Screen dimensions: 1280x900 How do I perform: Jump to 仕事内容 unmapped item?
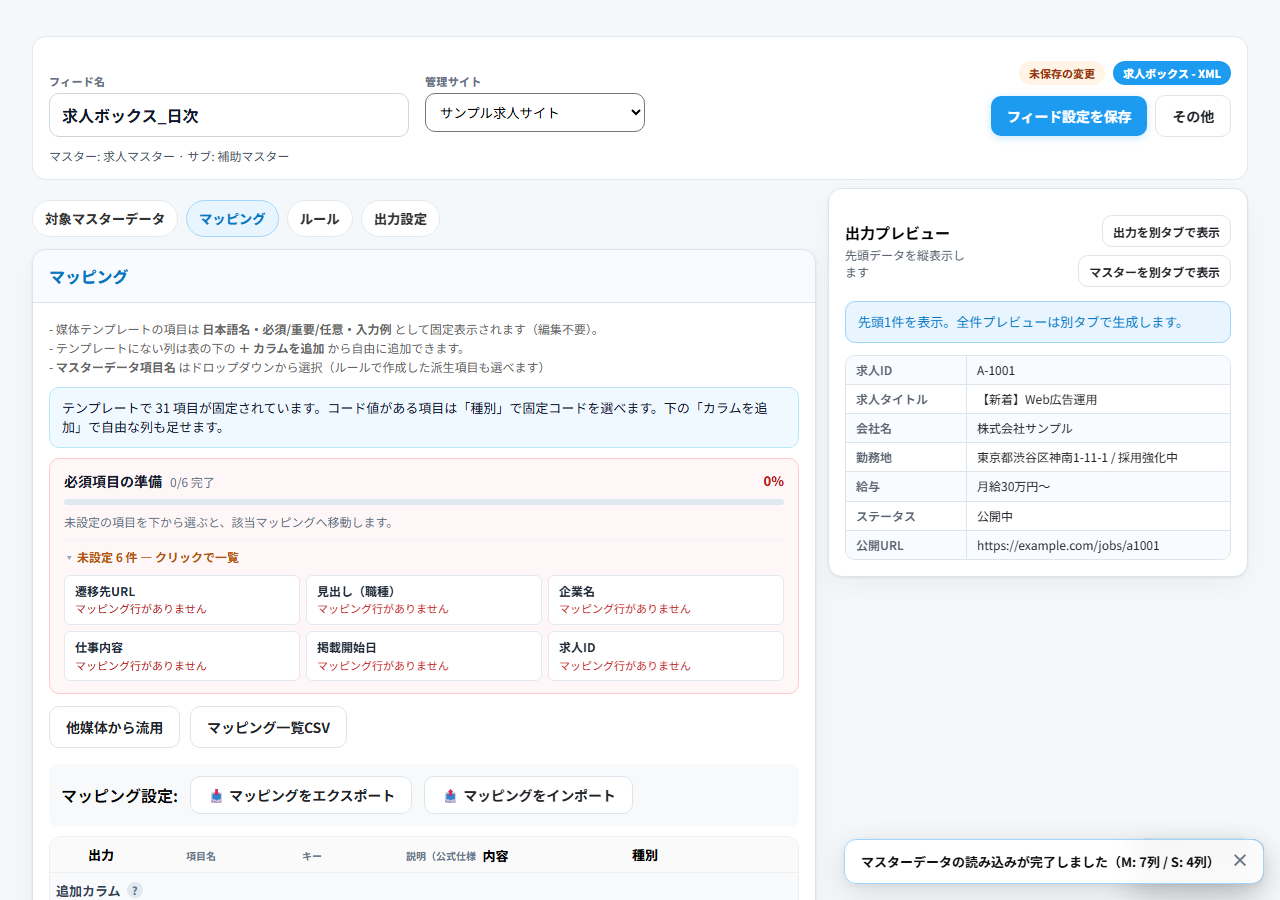click(x=182, y=656)
